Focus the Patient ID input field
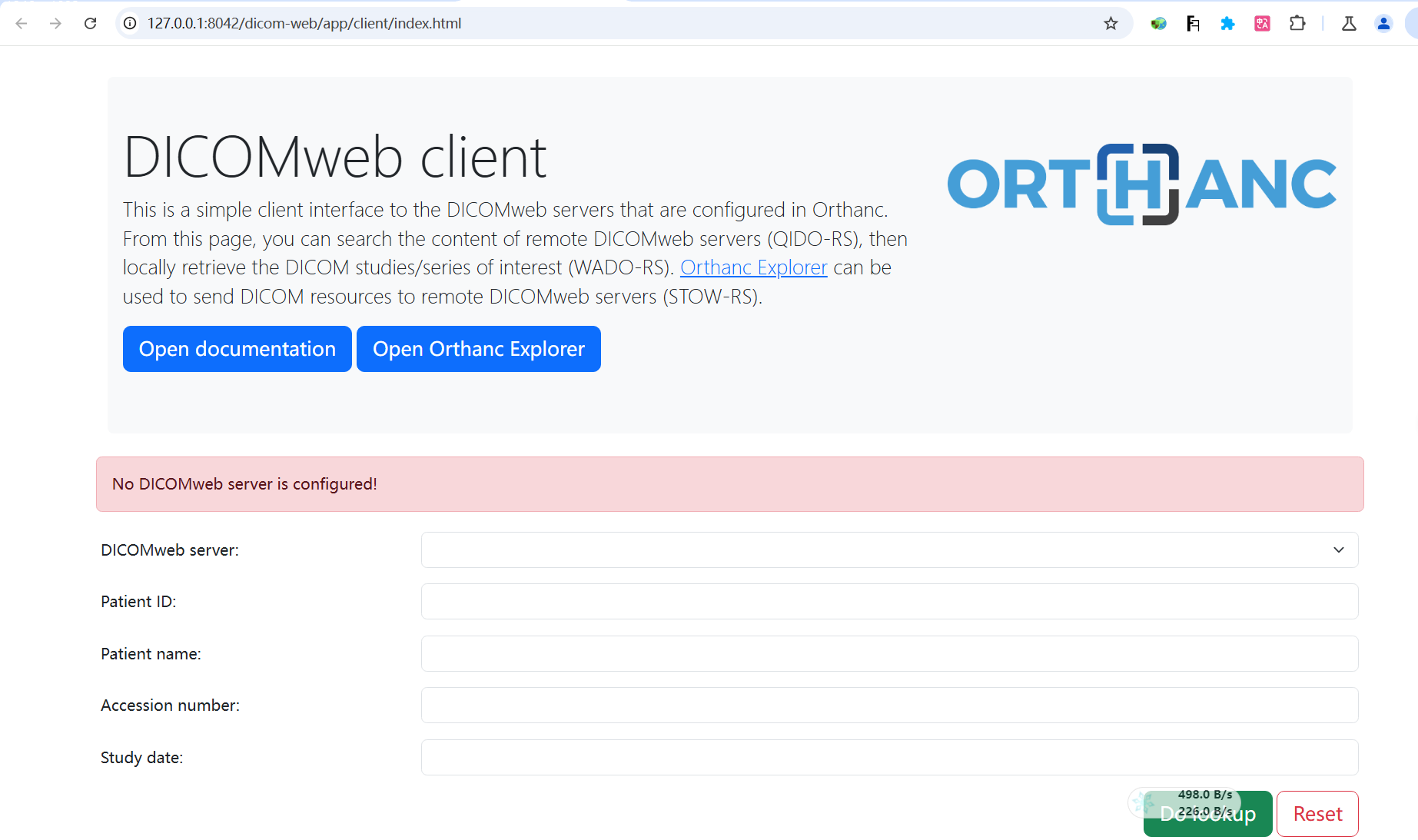 [x=889, y=601]
